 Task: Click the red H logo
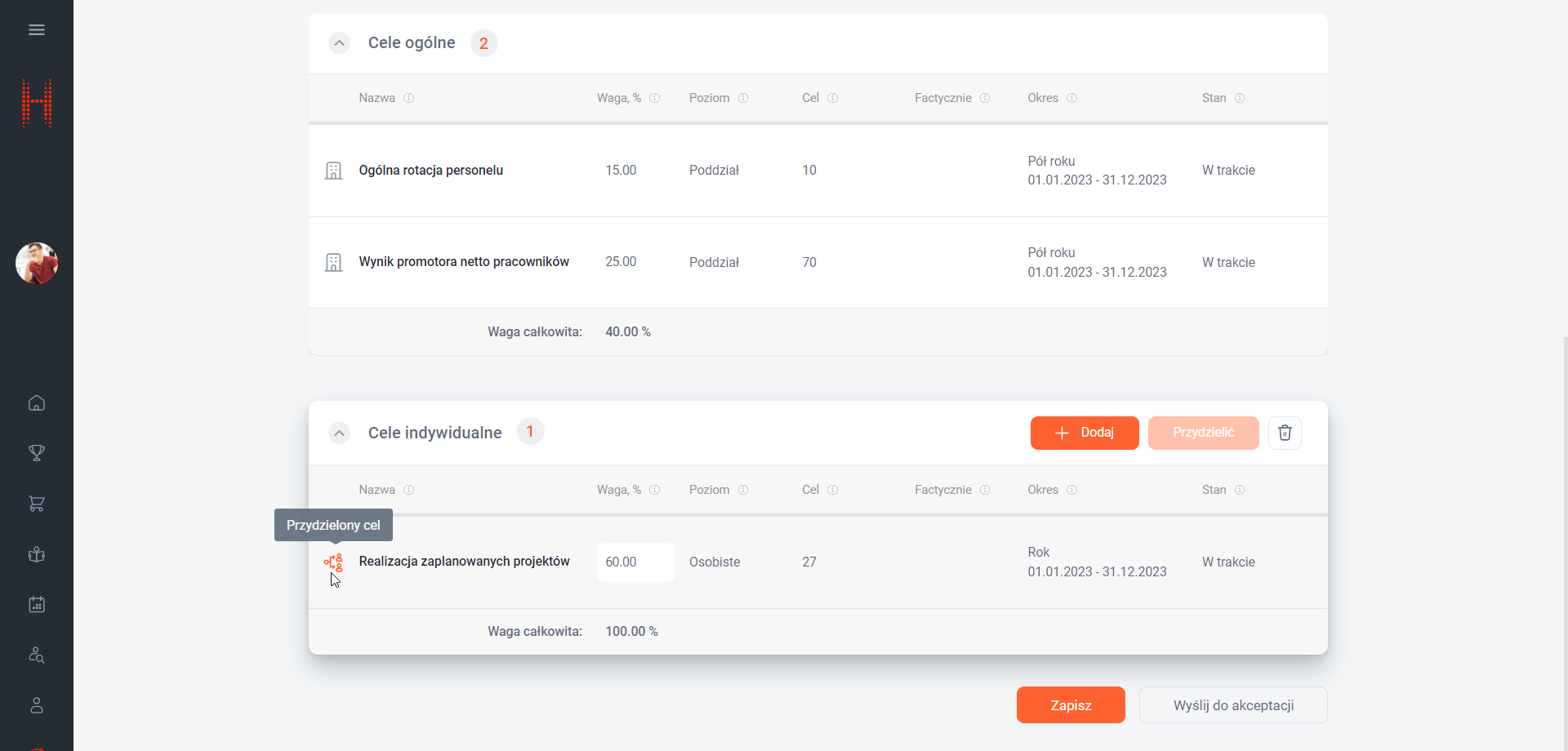pyautogui.click(x=37, y=104)
